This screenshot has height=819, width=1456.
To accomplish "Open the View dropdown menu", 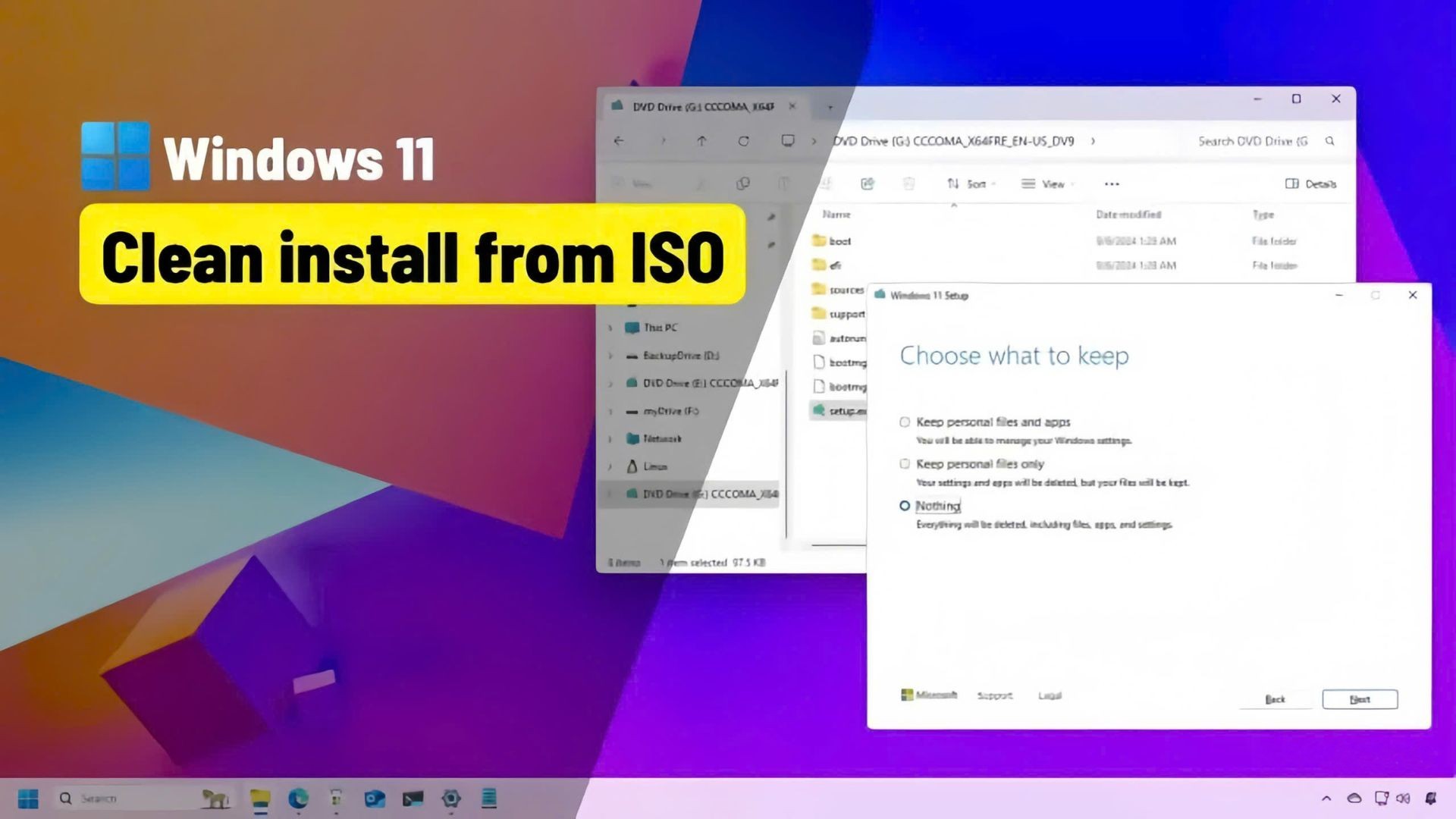I will point(1048,184).
